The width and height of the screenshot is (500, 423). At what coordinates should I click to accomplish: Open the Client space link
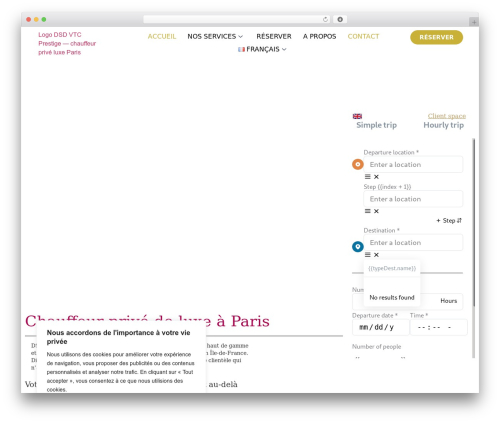(x=447, y=116)
